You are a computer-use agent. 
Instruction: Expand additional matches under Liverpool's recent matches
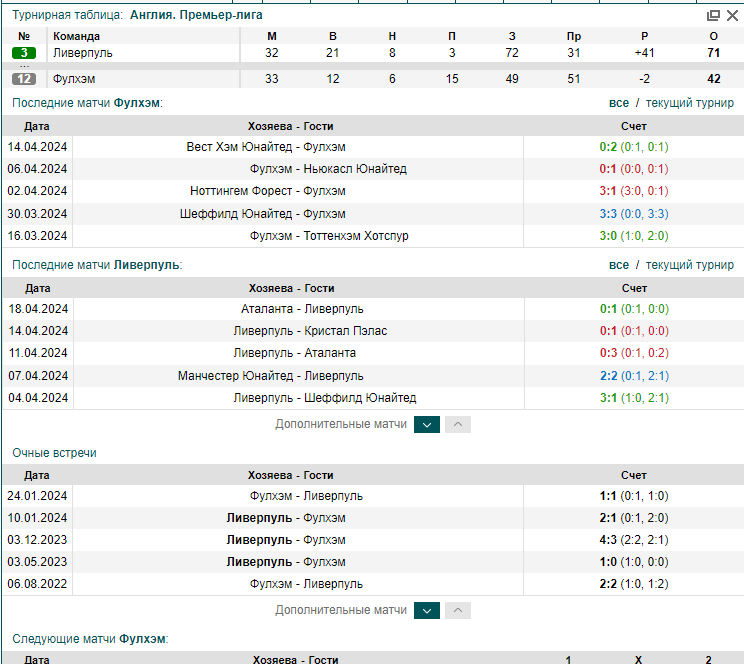427,424
